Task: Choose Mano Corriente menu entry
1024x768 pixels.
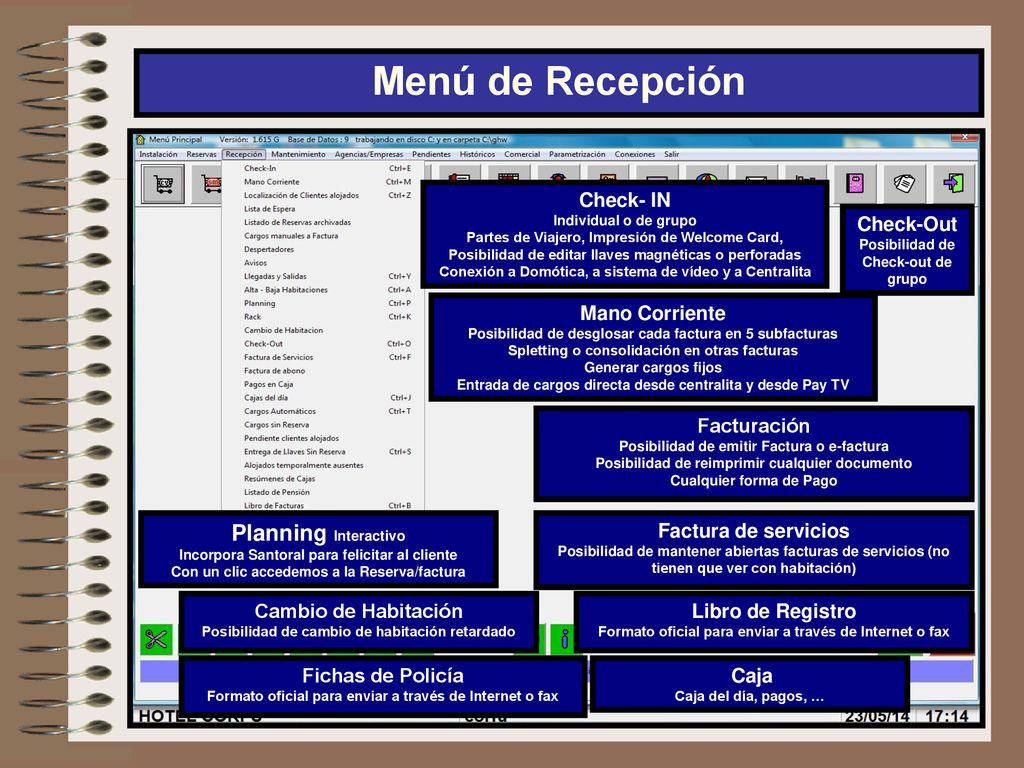Action: (323, 182)
